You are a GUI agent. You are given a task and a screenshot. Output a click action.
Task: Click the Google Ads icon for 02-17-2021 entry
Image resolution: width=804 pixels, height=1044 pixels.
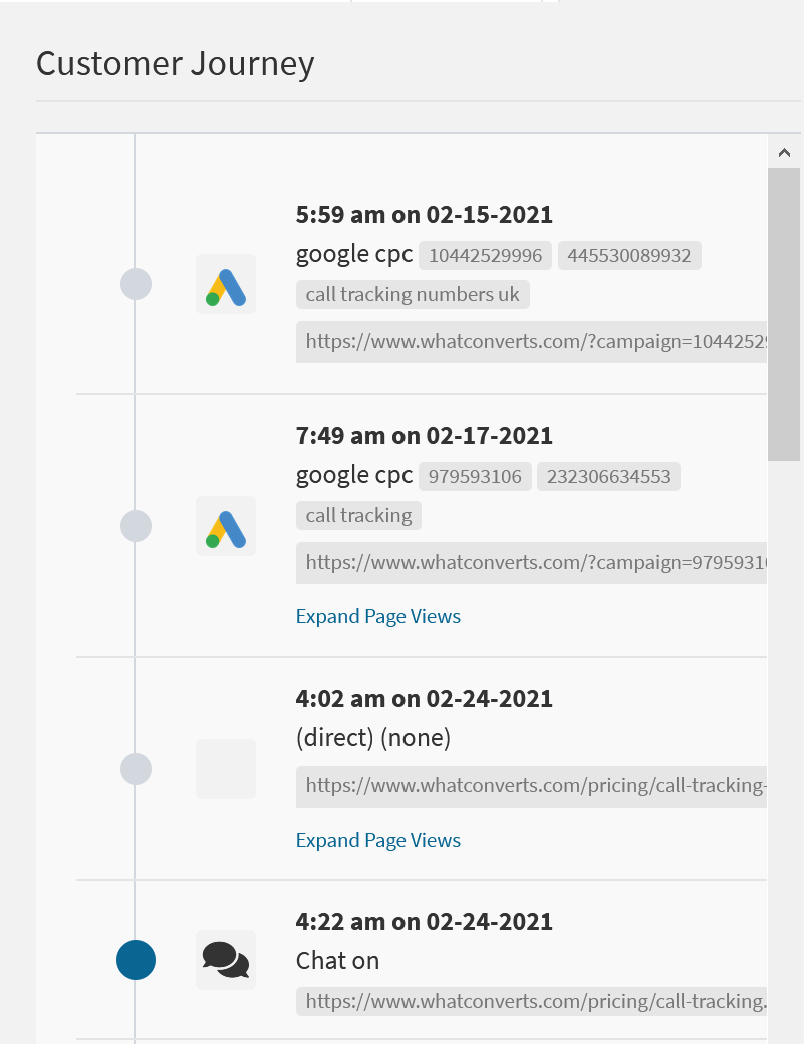pyautogui.click(x=226, y=526)
